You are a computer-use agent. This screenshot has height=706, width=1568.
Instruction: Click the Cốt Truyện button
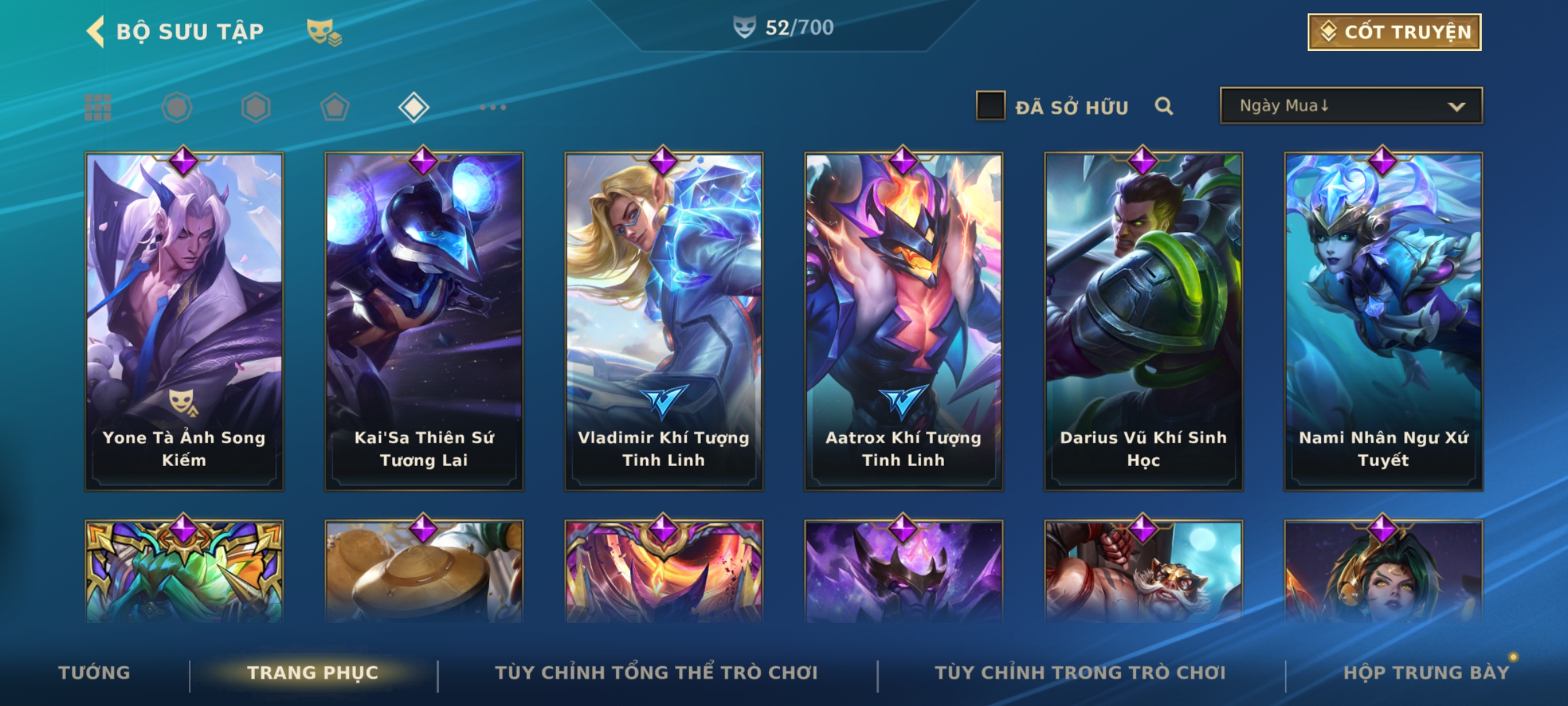click(x=1394, y=32)
